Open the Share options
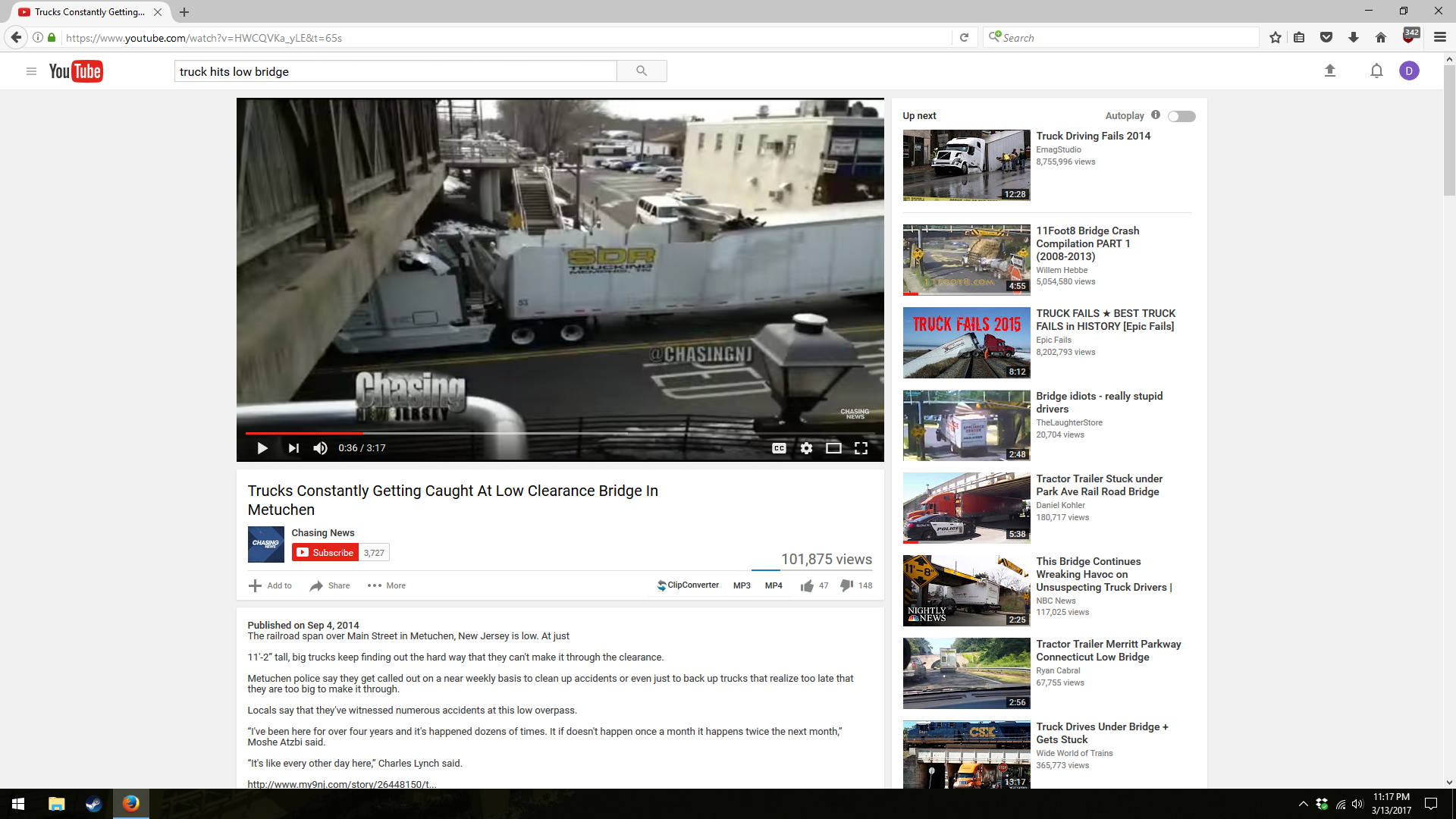 (330, 585)
